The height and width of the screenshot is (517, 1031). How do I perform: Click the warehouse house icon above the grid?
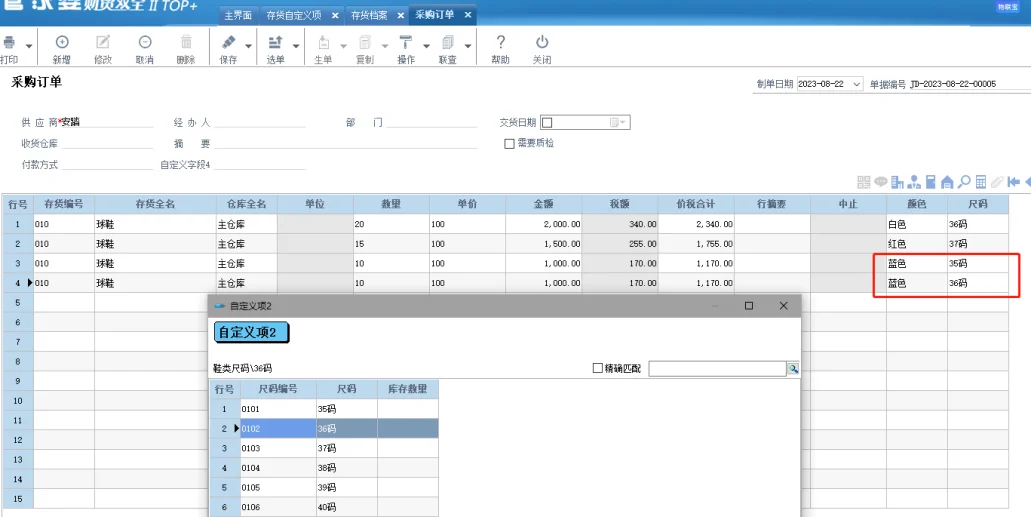point(947,182)
